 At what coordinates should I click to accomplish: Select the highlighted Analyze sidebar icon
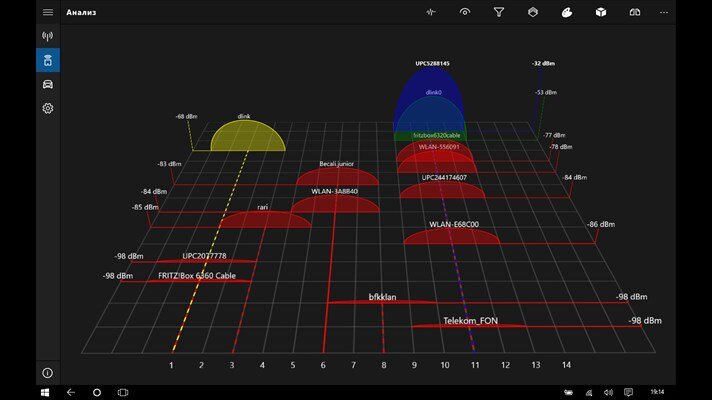[x=47, y=60]
